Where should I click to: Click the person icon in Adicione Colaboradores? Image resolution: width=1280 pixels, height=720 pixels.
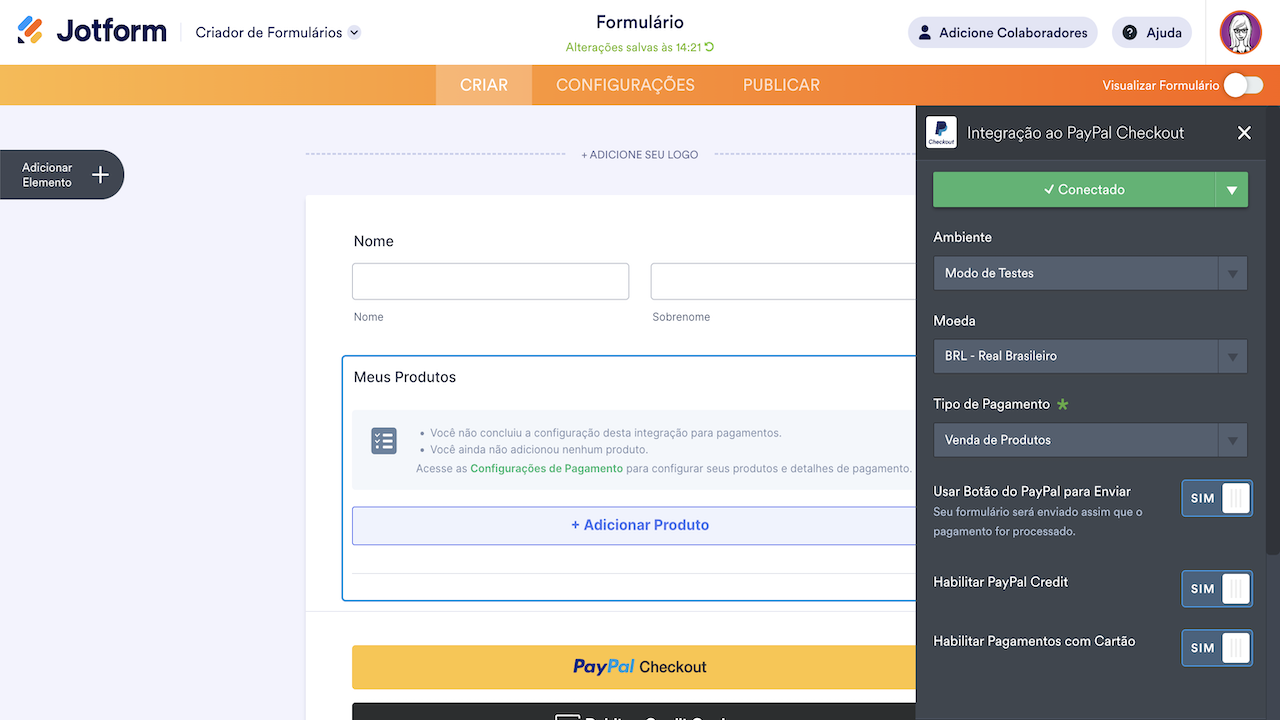[x=925, y=33]
